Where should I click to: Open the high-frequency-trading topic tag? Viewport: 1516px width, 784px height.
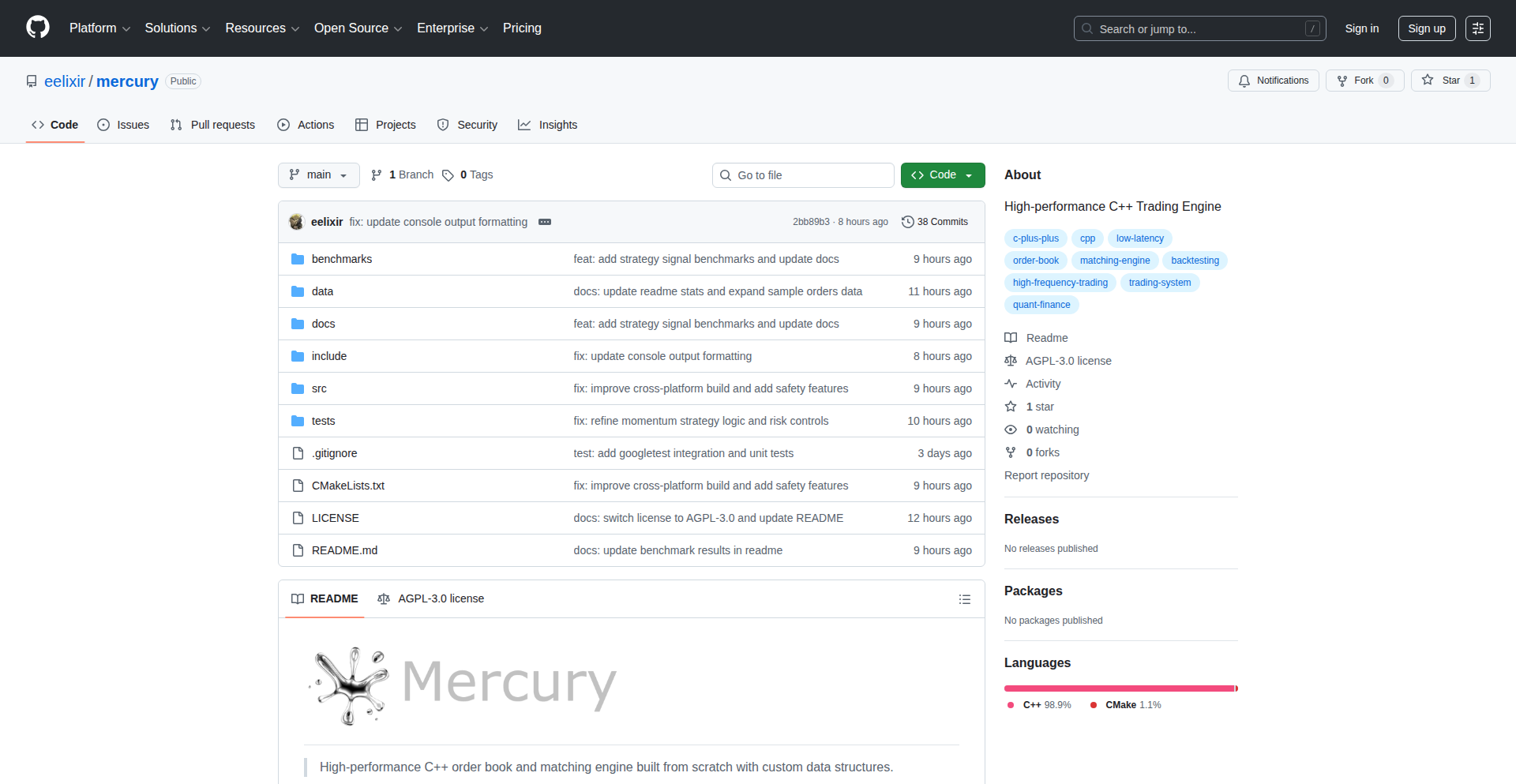coord(1060,283)
